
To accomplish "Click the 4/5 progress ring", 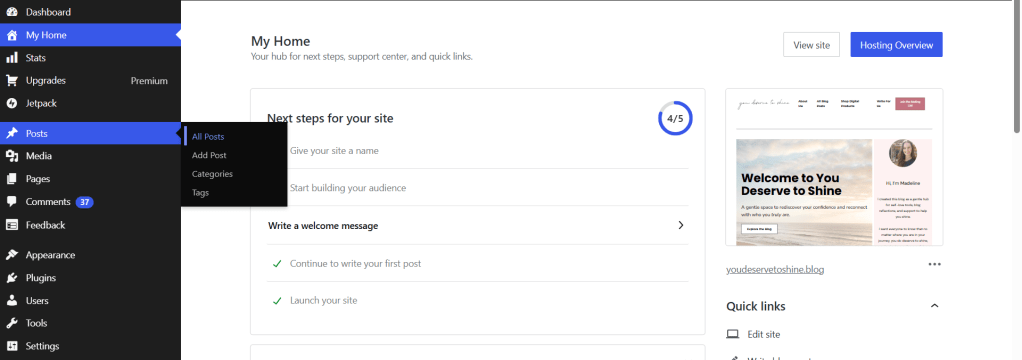I will tap(675, 118).
